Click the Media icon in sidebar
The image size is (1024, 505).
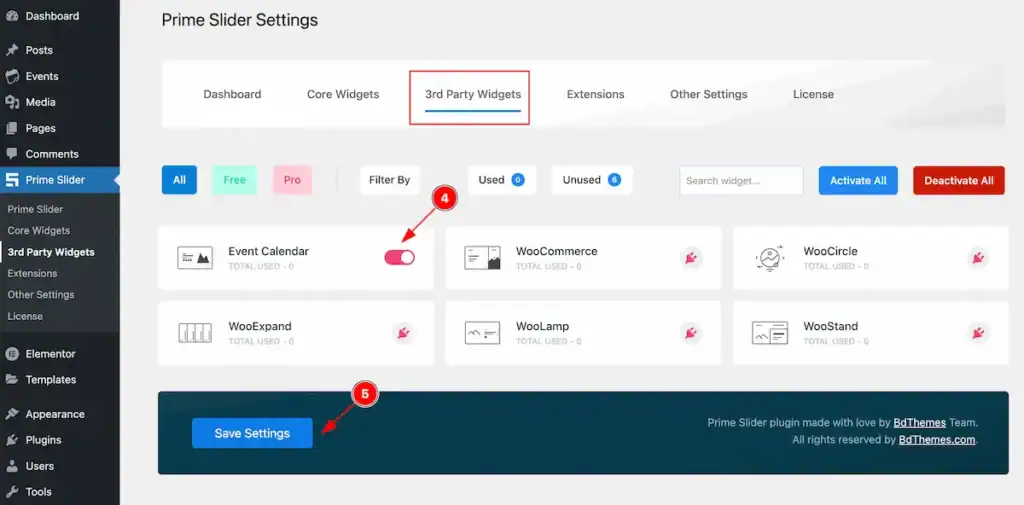coord(12,103)
